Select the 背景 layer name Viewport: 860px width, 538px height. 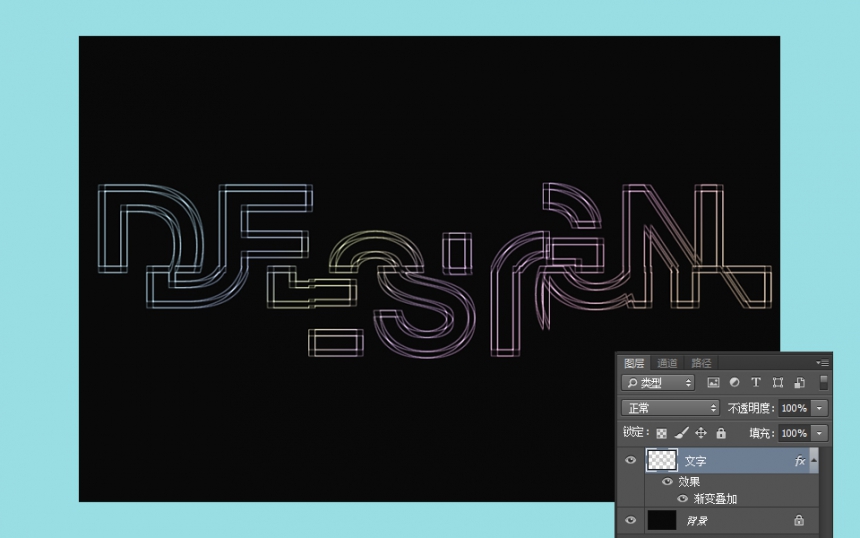697,520
